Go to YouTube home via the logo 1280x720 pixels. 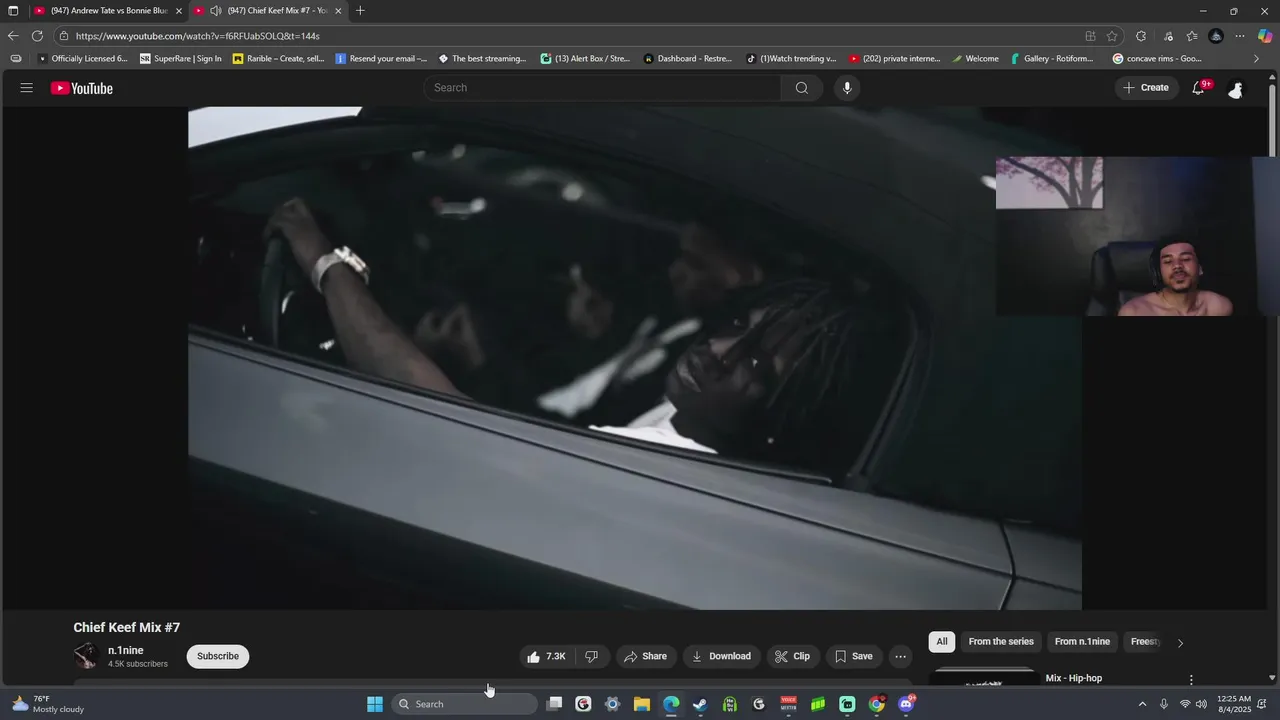coord(82,88)
